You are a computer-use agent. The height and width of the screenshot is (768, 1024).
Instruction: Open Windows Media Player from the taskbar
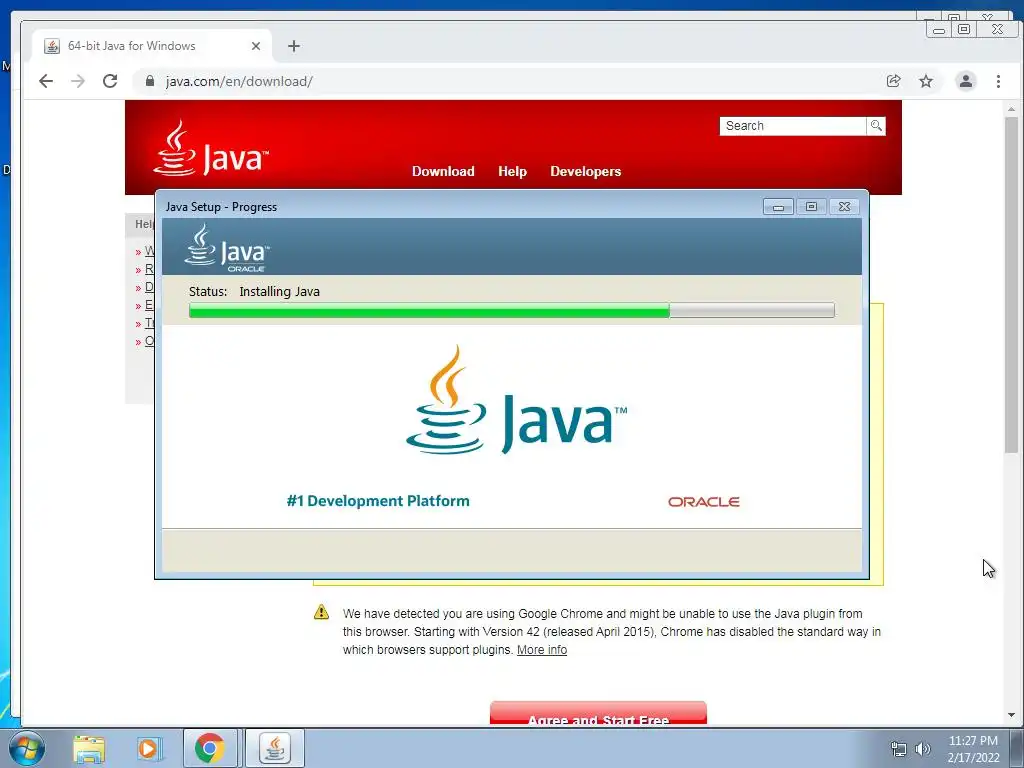coord(149,748)
